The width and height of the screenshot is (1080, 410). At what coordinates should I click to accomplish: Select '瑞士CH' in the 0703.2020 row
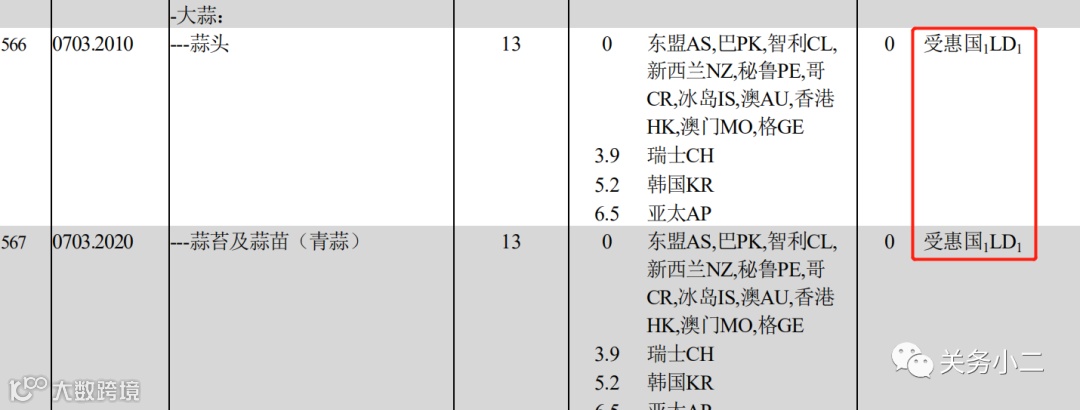coord(681,353)
